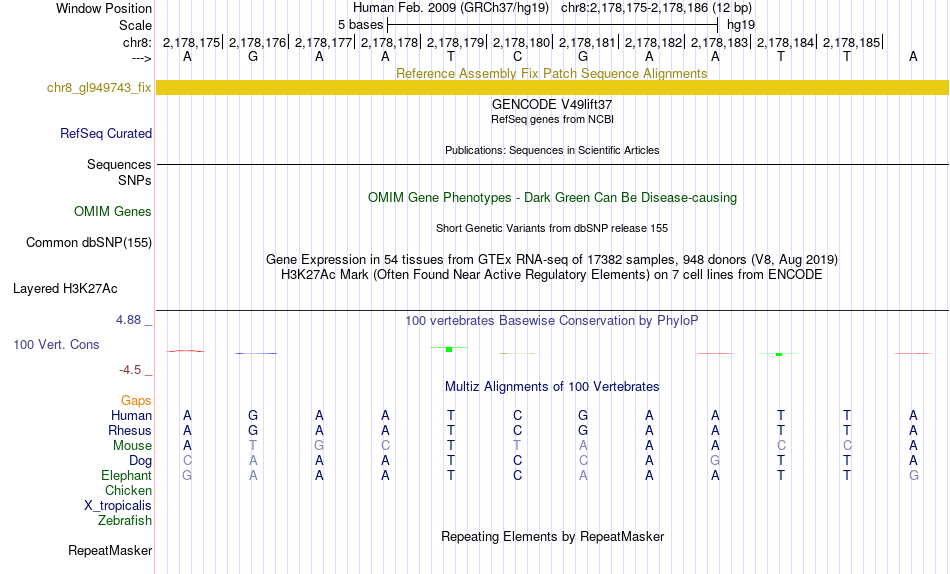Select the Human alignment row label
The image size is (950, 574).
(x=131, y=415)
